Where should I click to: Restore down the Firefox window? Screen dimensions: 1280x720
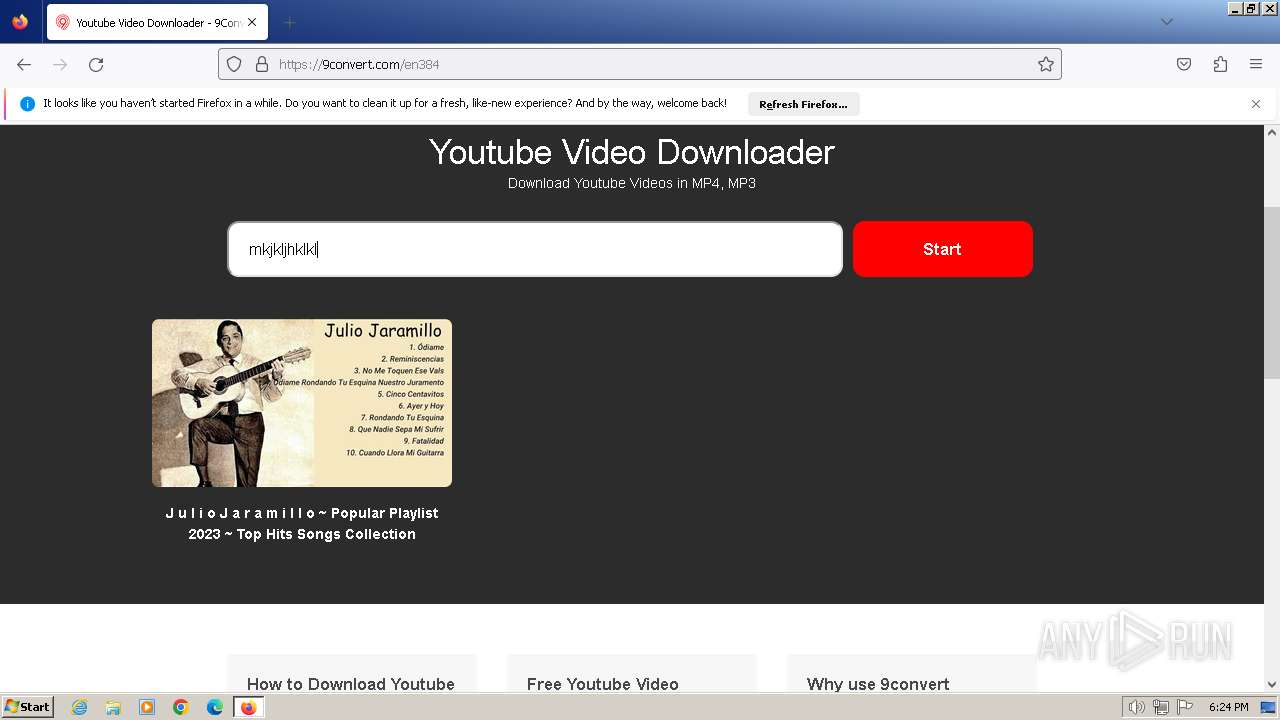1252,8
